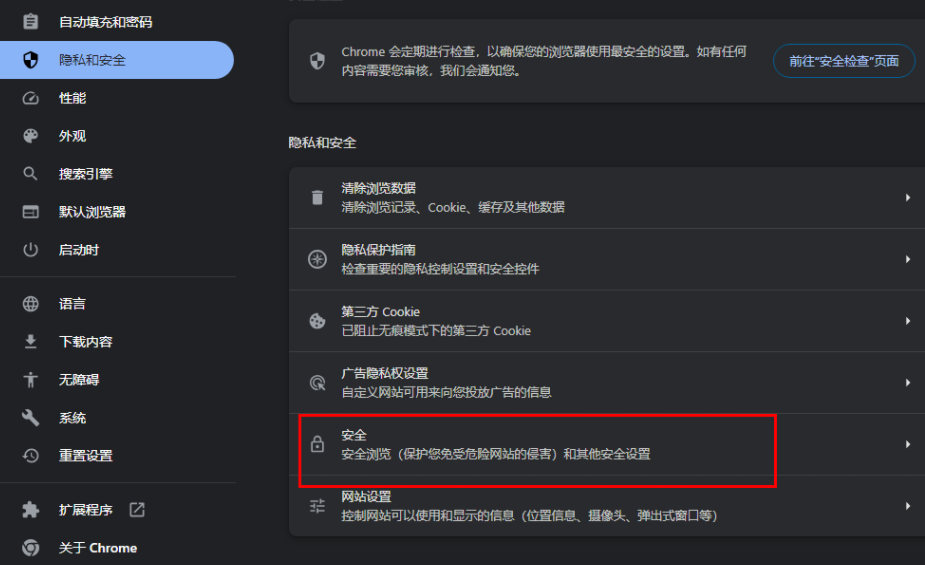Click the puzzle piece icon beside 扩展程序

point(31,510)
